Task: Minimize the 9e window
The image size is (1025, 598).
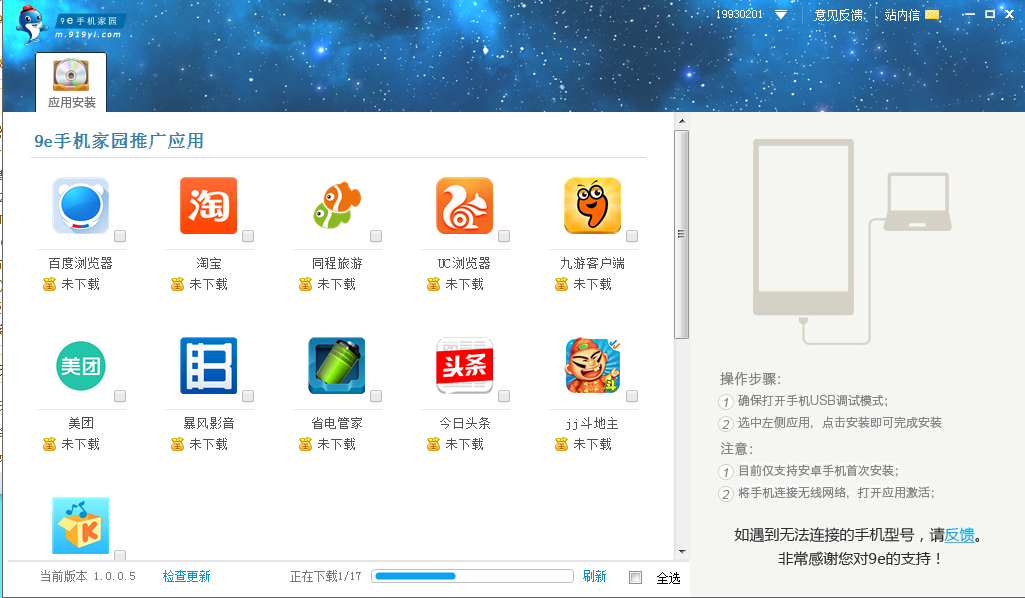Action: pos(969,14)
